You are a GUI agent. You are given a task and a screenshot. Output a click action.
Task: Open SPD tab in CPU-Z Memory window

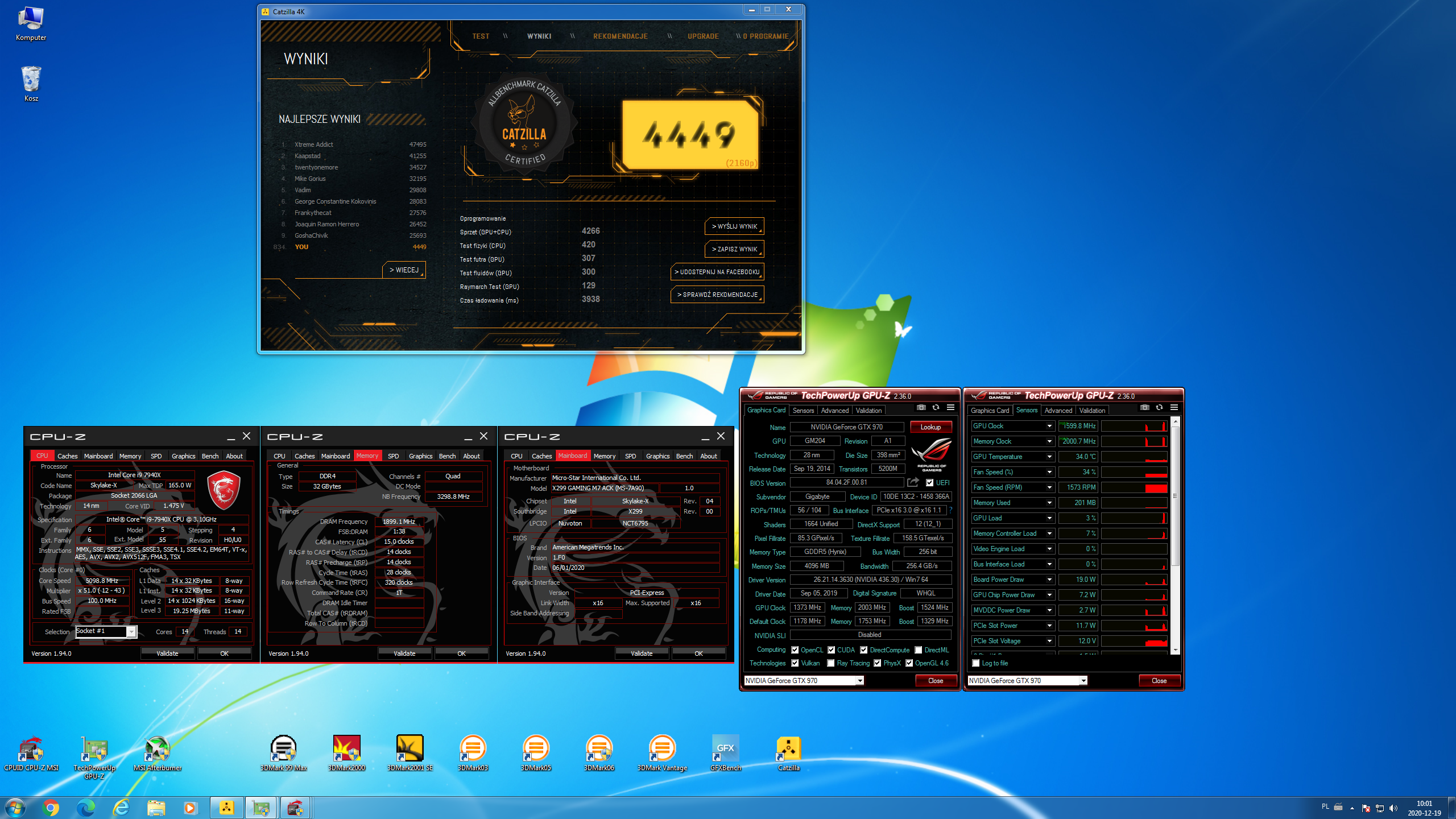point(393,456)
